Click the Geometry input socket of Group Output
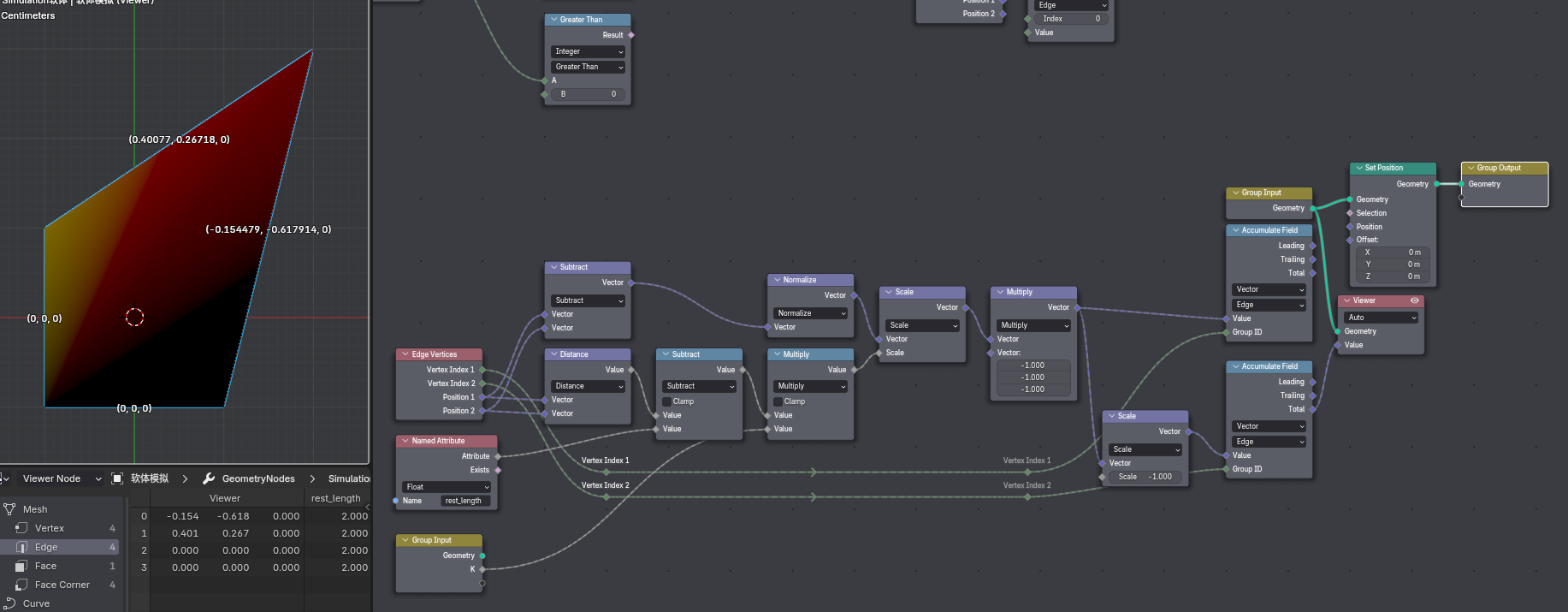This screenshot has width=1568, height=612. coord(1462,184)
